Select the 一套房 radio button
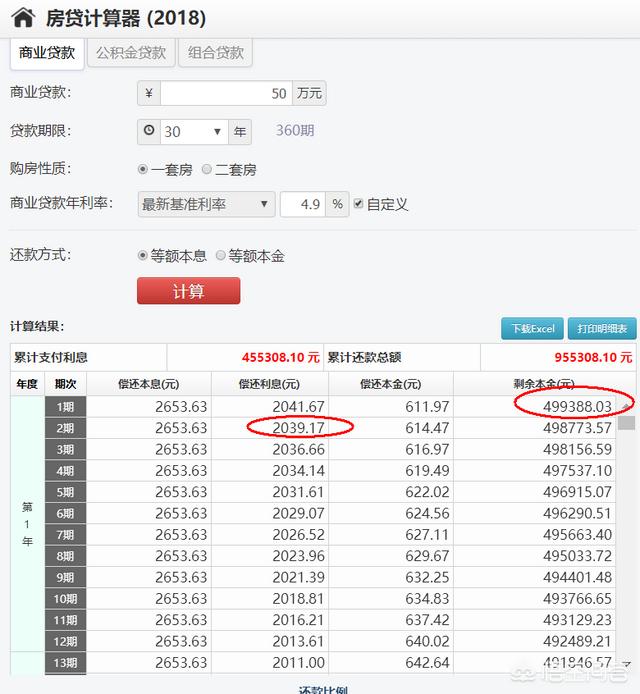 click(x=143, y=169)
